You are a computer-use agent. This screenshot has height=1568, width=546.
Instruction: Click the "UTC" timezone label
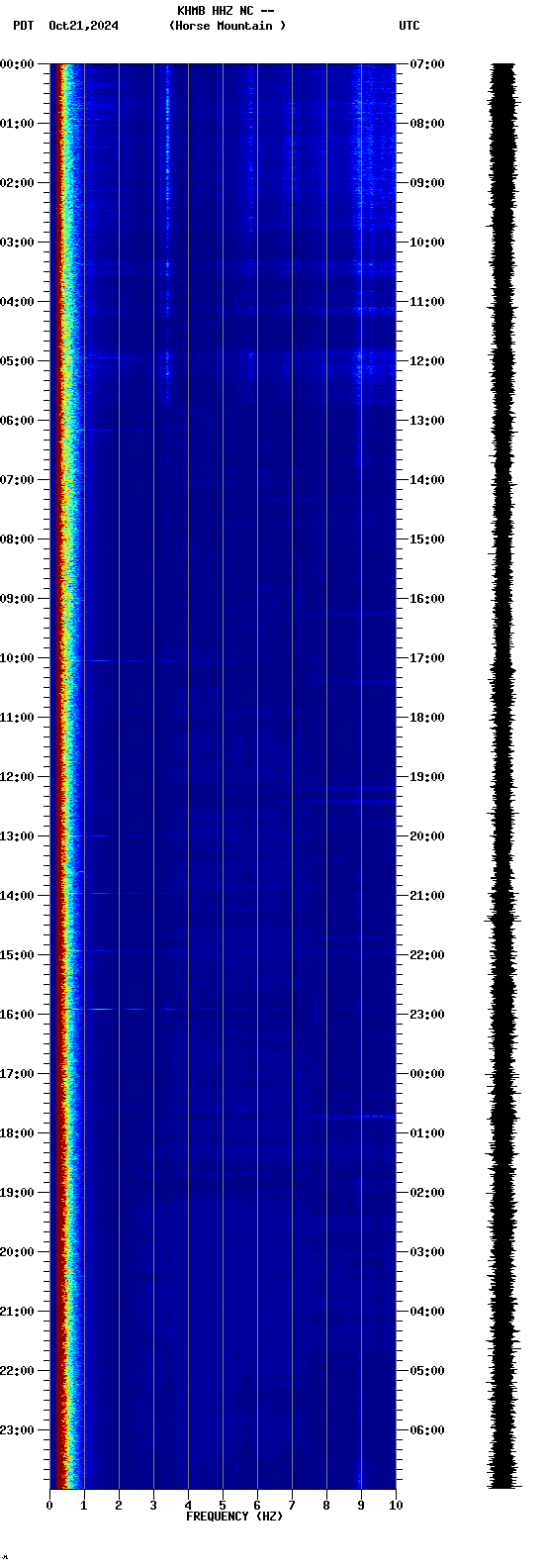pyautogui.click(x=409, y=26)
